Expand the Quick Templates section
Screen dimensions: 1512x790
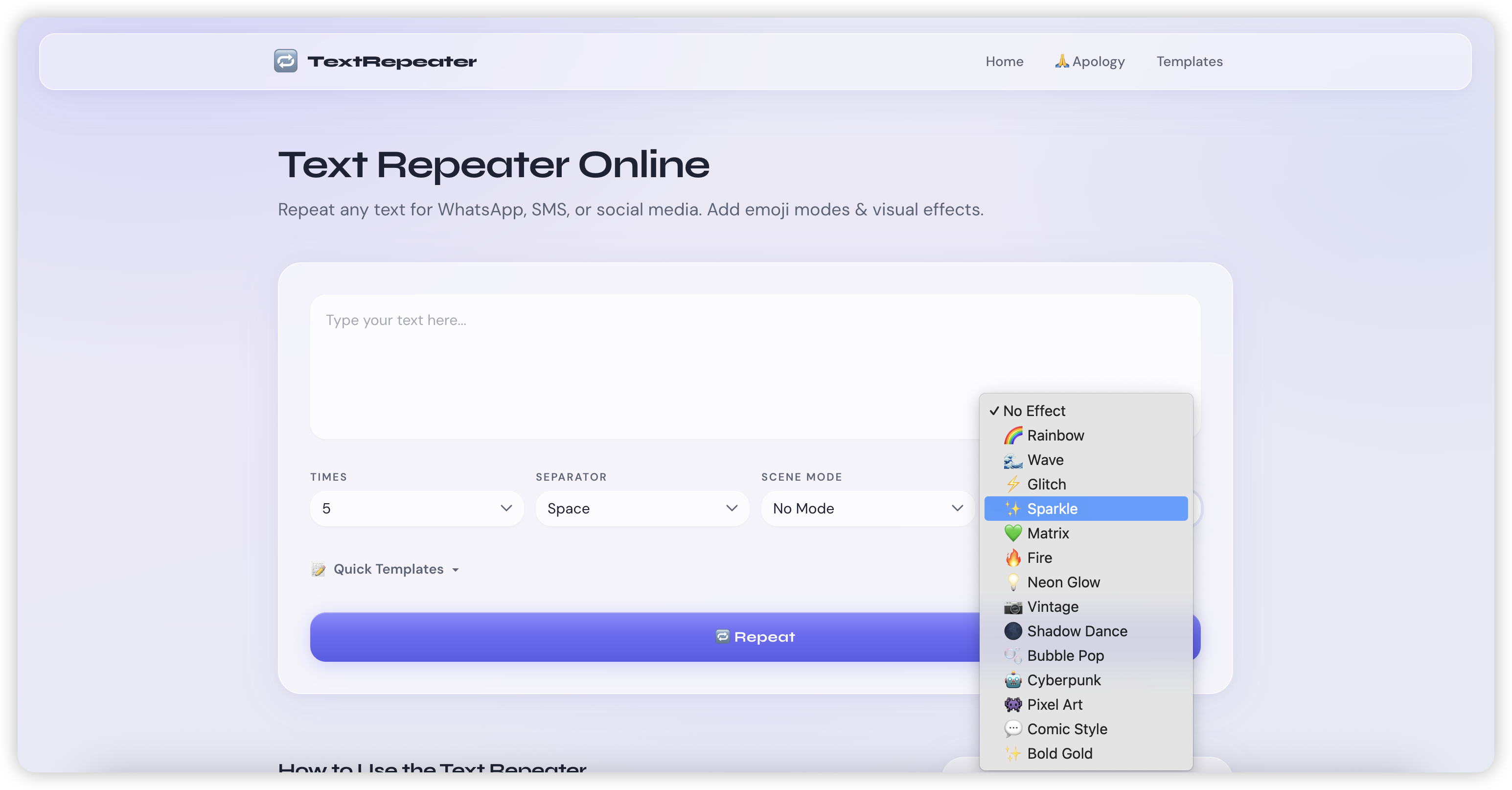[x=388, y=569]
